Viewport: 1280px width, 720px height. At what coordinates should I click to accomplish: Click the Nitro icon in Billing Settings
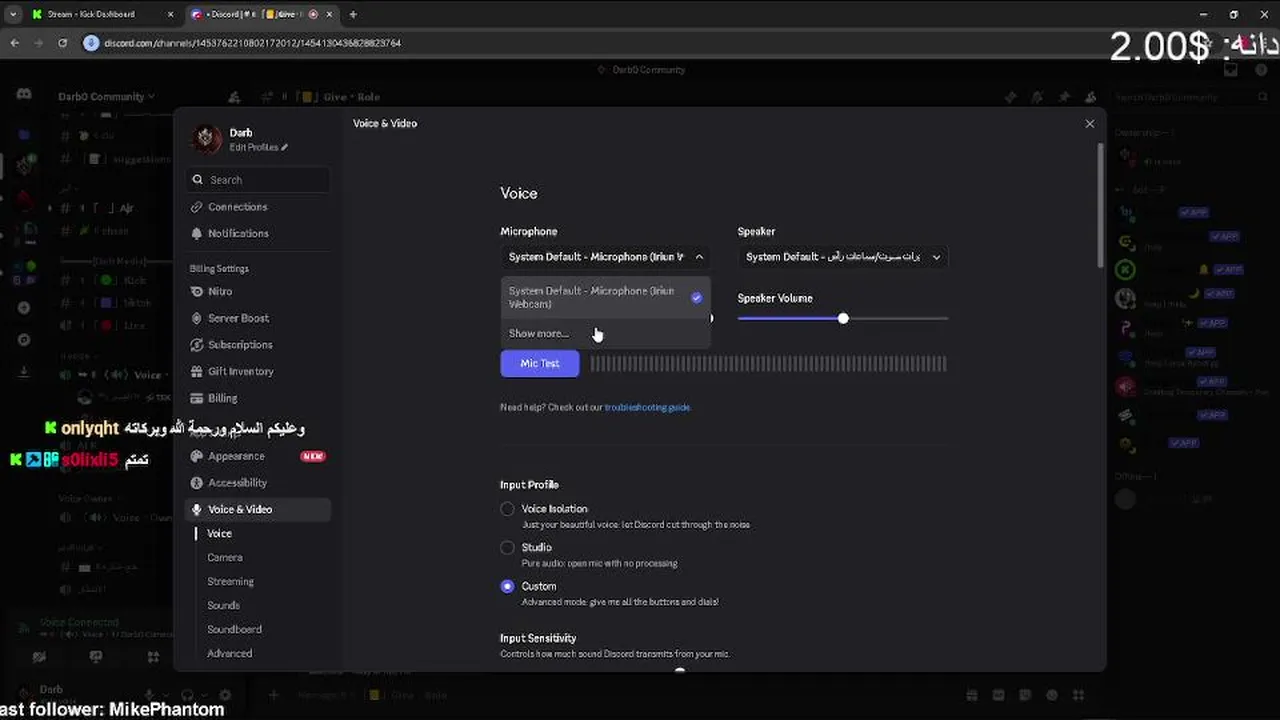[197, 292]
